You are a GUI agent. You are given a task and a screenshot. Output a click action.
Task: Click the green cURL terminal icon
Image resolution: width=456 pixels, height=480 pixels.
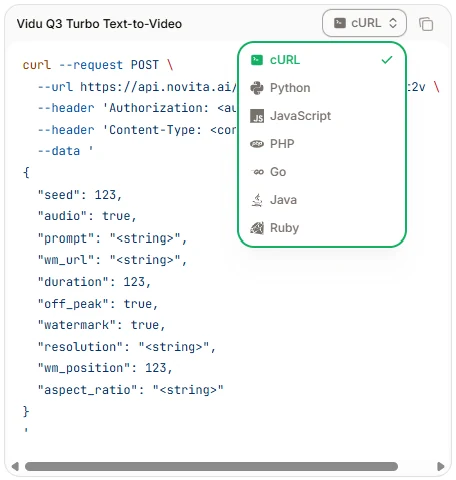[x=257, y=60]
